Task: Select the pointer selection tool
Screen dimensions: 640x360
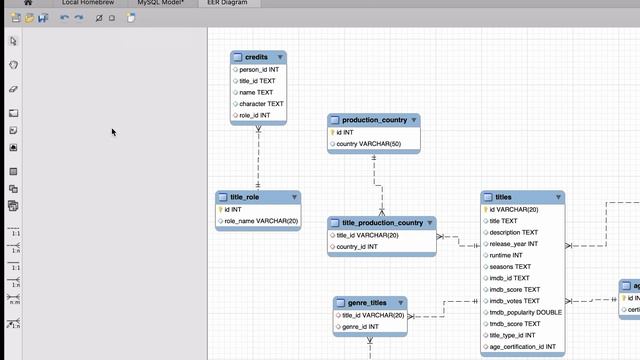Action: (x=13, y=41)
